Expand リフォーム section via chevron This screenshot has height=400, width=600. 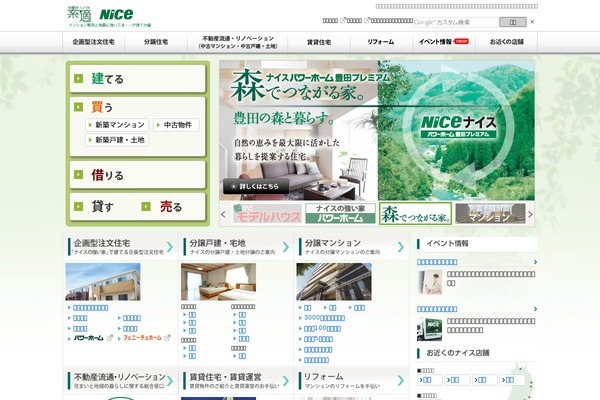click(x=401, y=381)
